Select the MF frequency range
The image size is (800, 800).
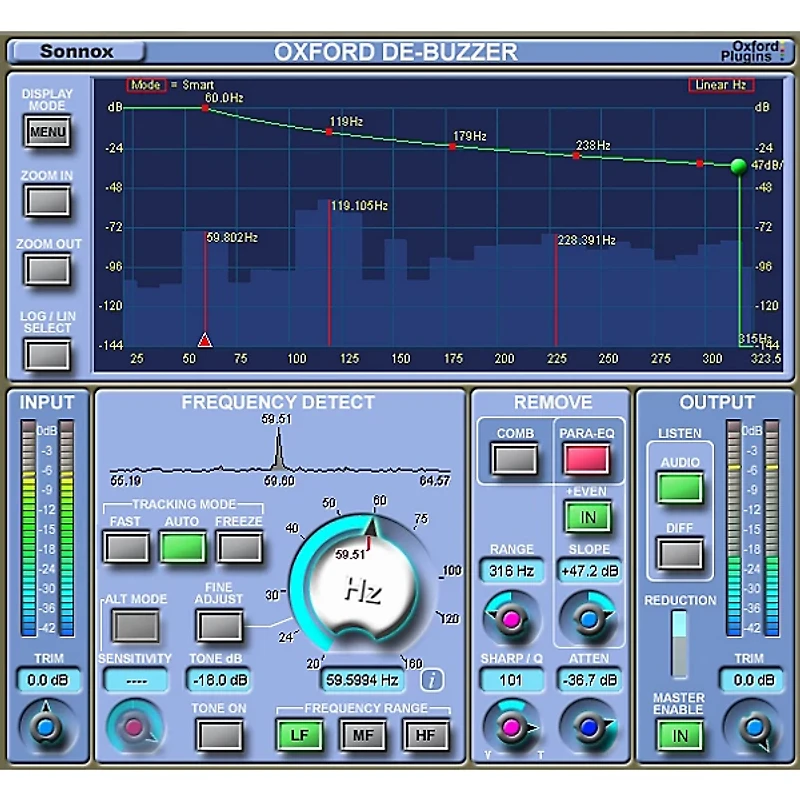pyautogui.click(x=363, y=734)
